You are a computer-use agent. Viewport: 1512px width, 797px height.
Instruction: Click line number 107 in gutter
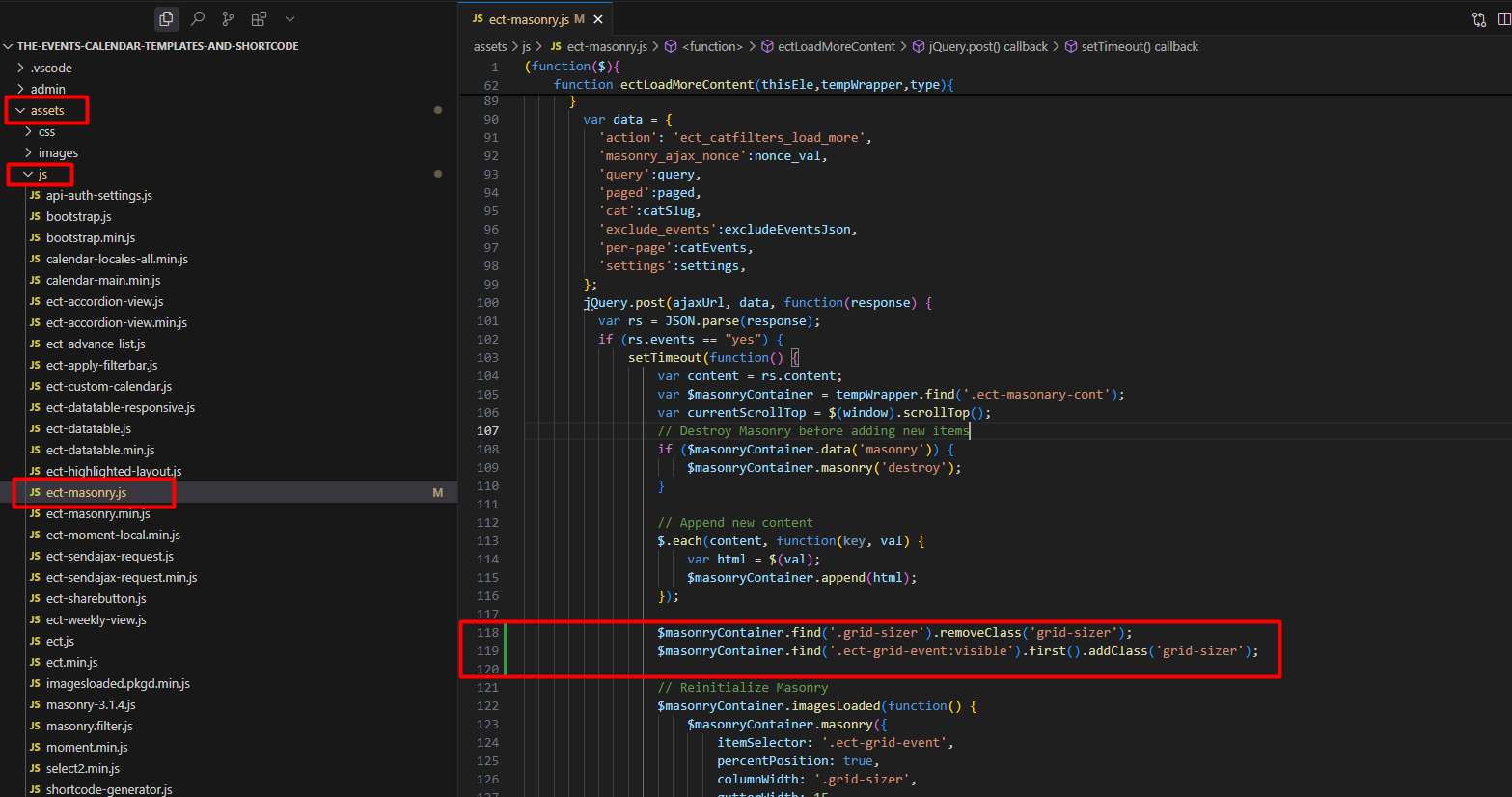pos(488,430)
